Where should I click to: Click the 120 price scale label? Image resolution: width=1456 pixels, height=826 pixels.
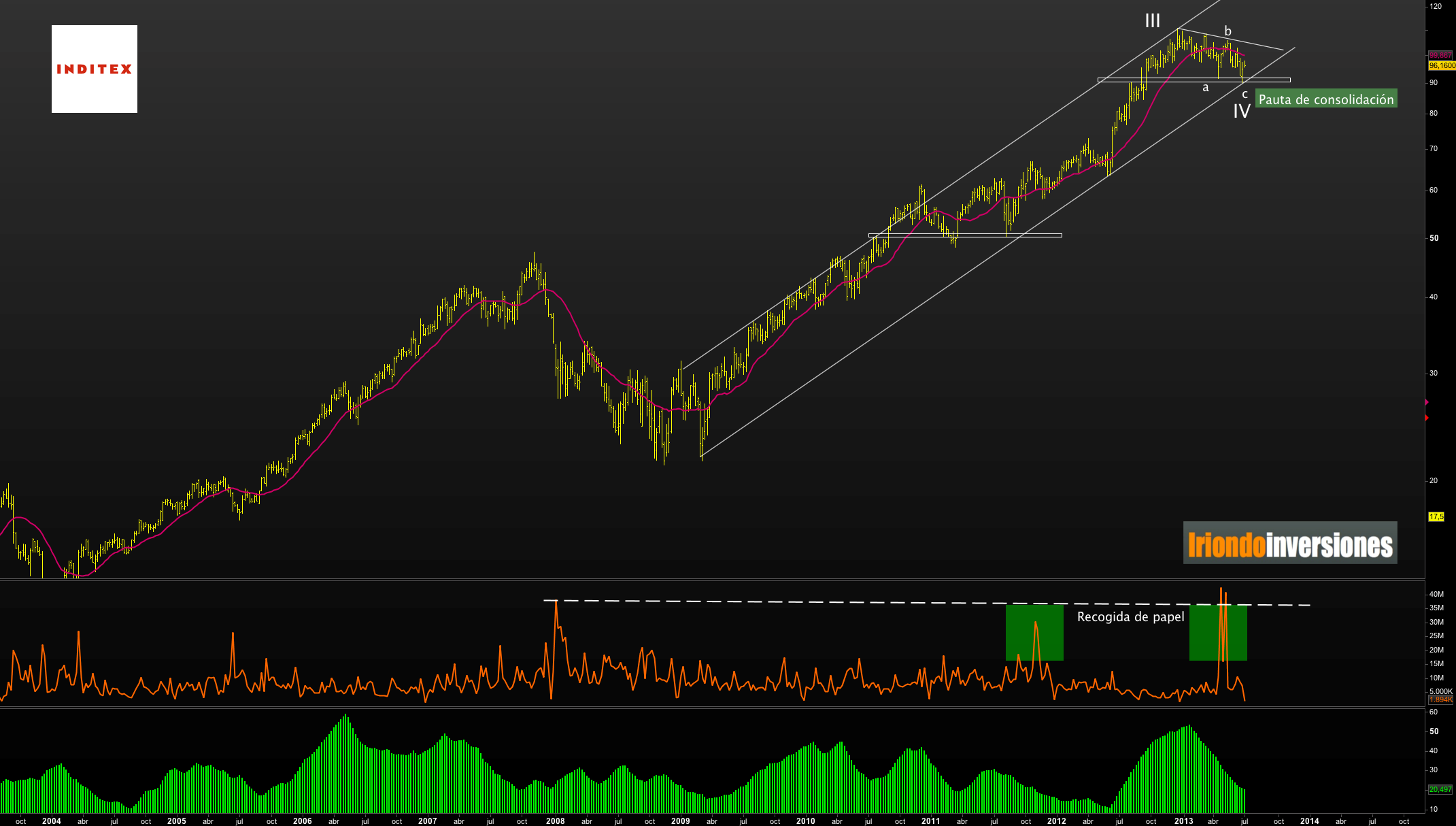point(1436,6)
